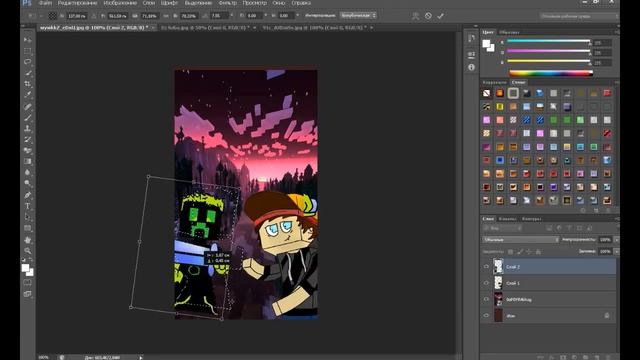
Task: Hide layer Слой 1 using its eye
Action: 486,283
